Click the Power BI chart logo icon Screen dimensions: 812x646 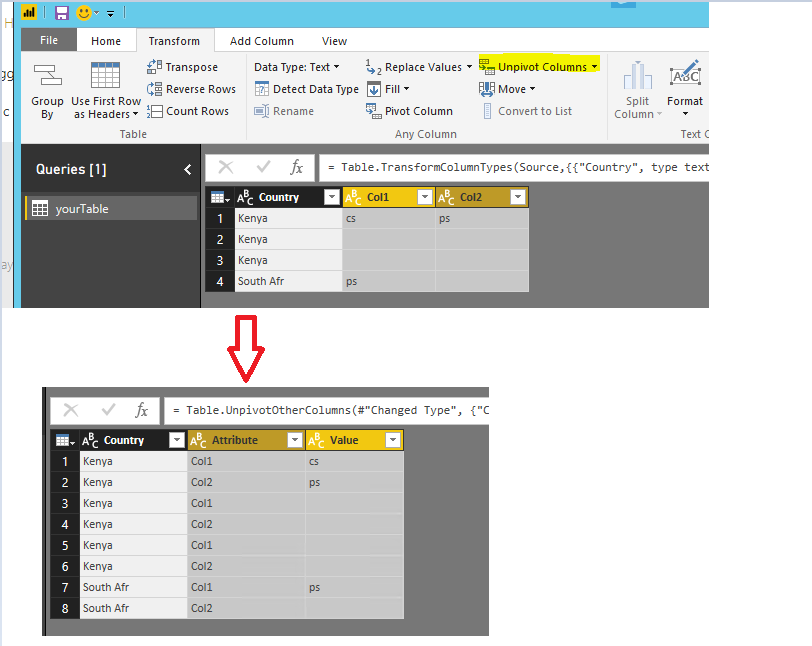(x=29, y=12)
